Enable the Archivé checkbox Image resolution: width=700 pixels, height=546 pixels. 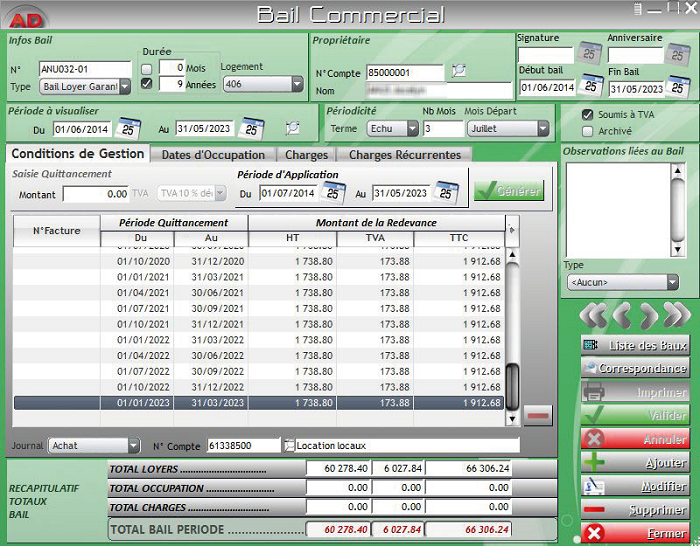pyautogui.click(x=588, y=131)
